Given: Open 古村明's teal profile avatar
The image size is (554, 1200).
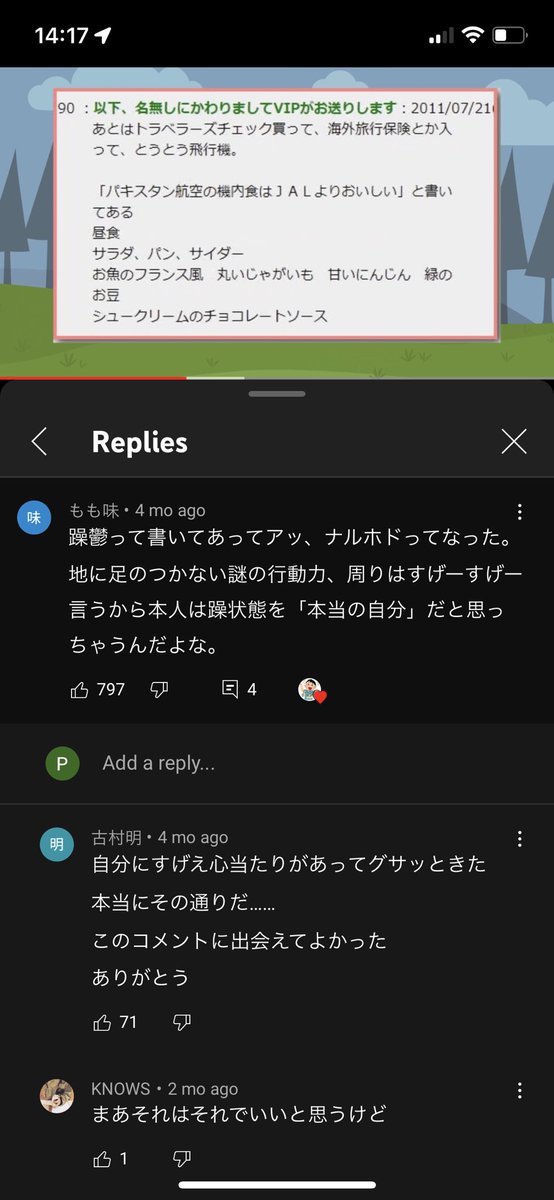Looking at the screenshot, I should pos(56,844).
